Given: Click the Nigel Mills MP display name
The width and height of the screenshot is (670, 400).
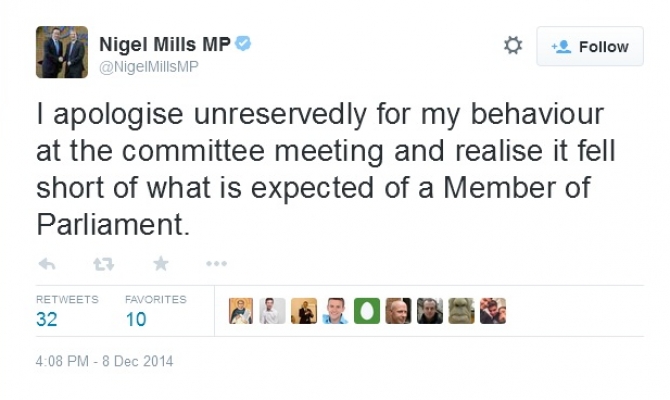Looking at the screenshot, I should coord(164,45).
